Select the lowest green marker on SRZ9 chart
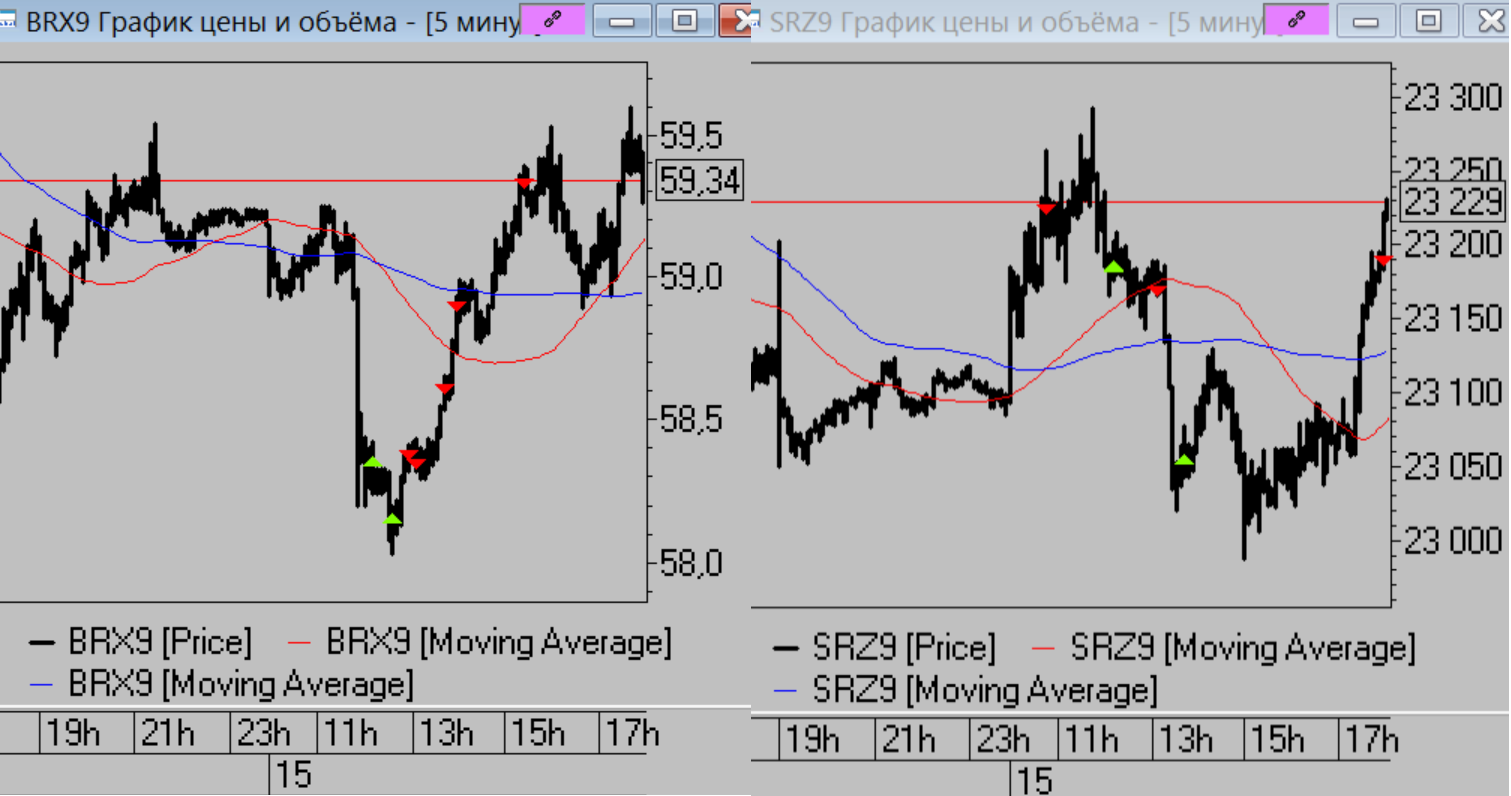Viewport: 1511px width, 796px height. [x=1184, y=459]
